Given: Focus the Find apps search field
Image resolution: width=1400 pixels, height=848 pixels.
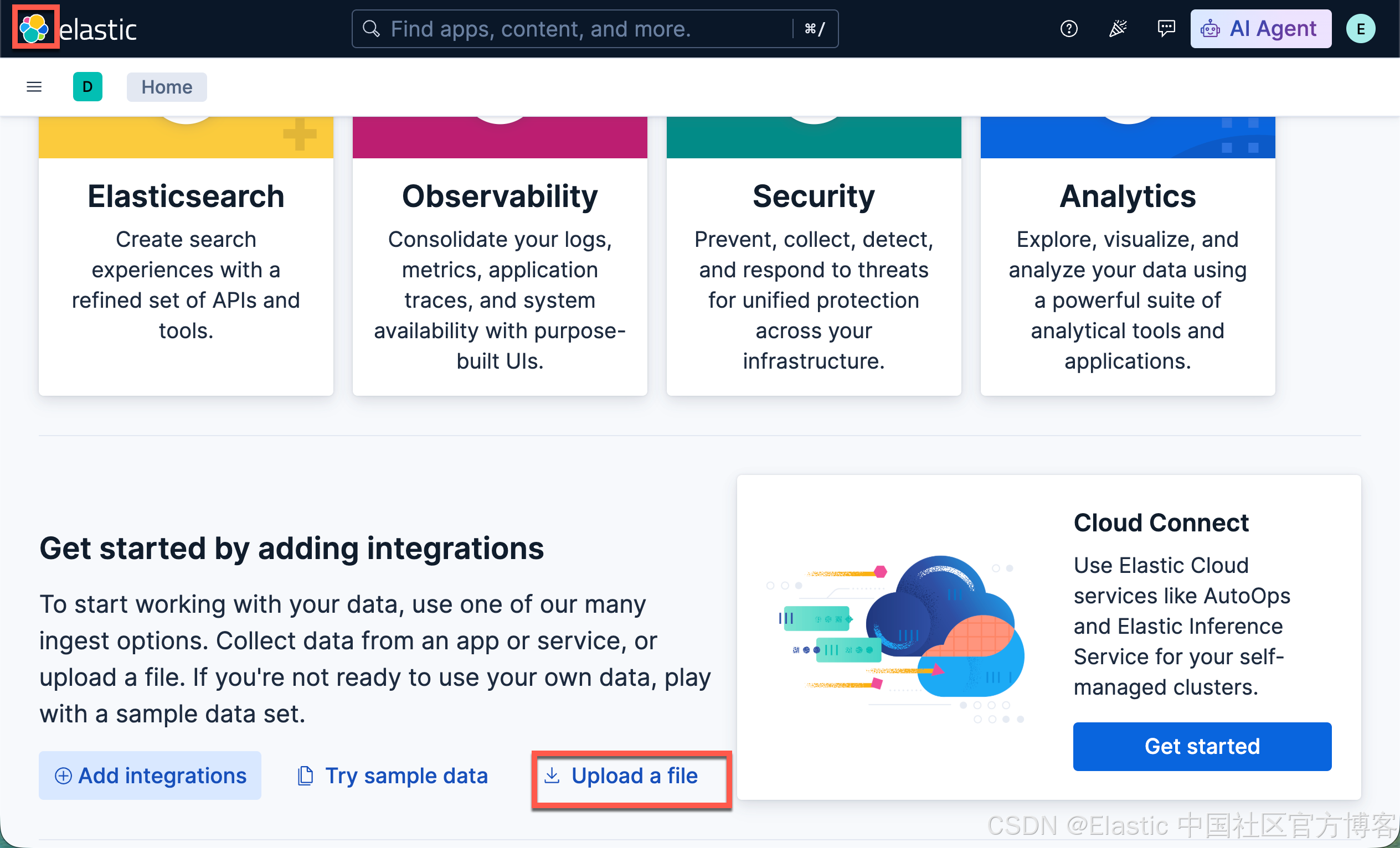Looking at the screenshot, I should 594,28.
